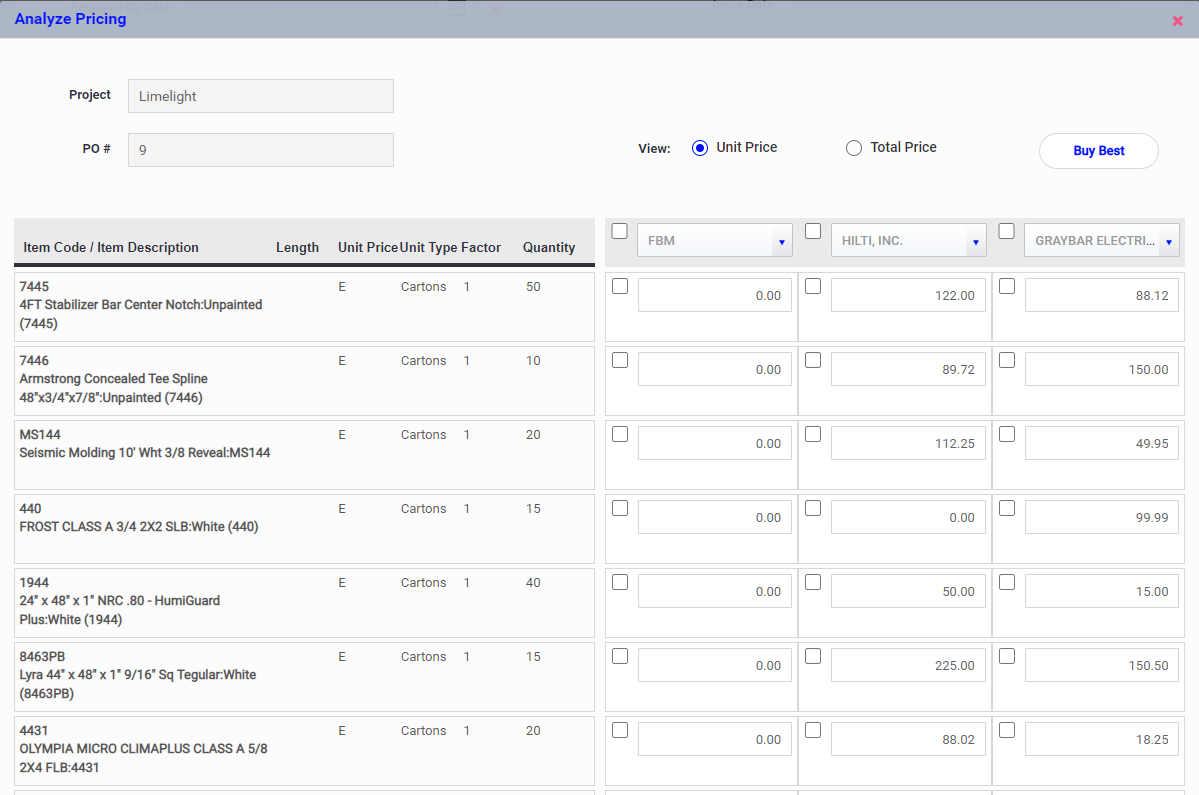Check the select-all box for HILTI, INC. column
The width and height of the screenshot is (1199, 795).
[813, 231]
